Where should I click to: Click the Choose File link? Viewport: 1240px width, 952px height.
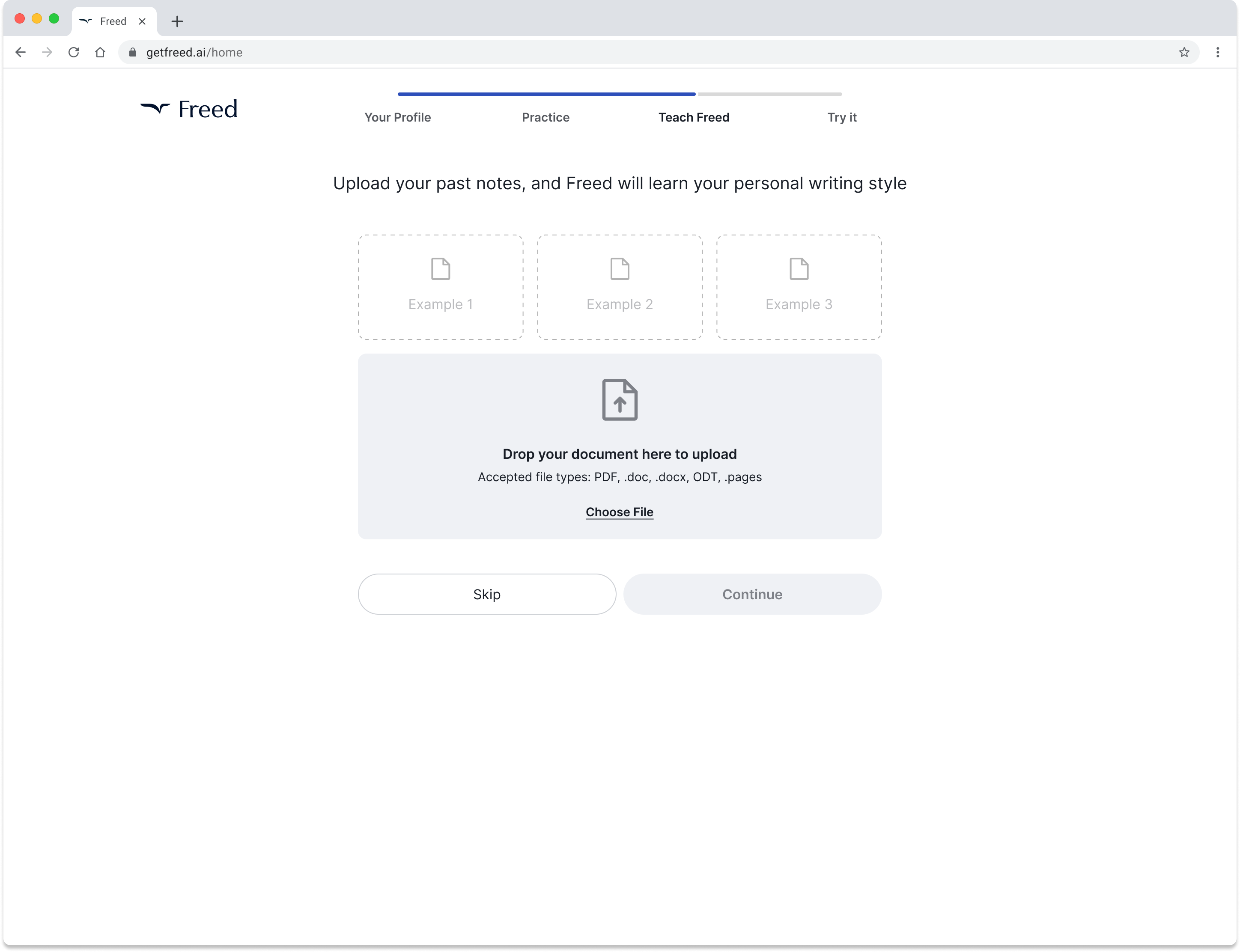pyautogui.click(x=620, y=512)
